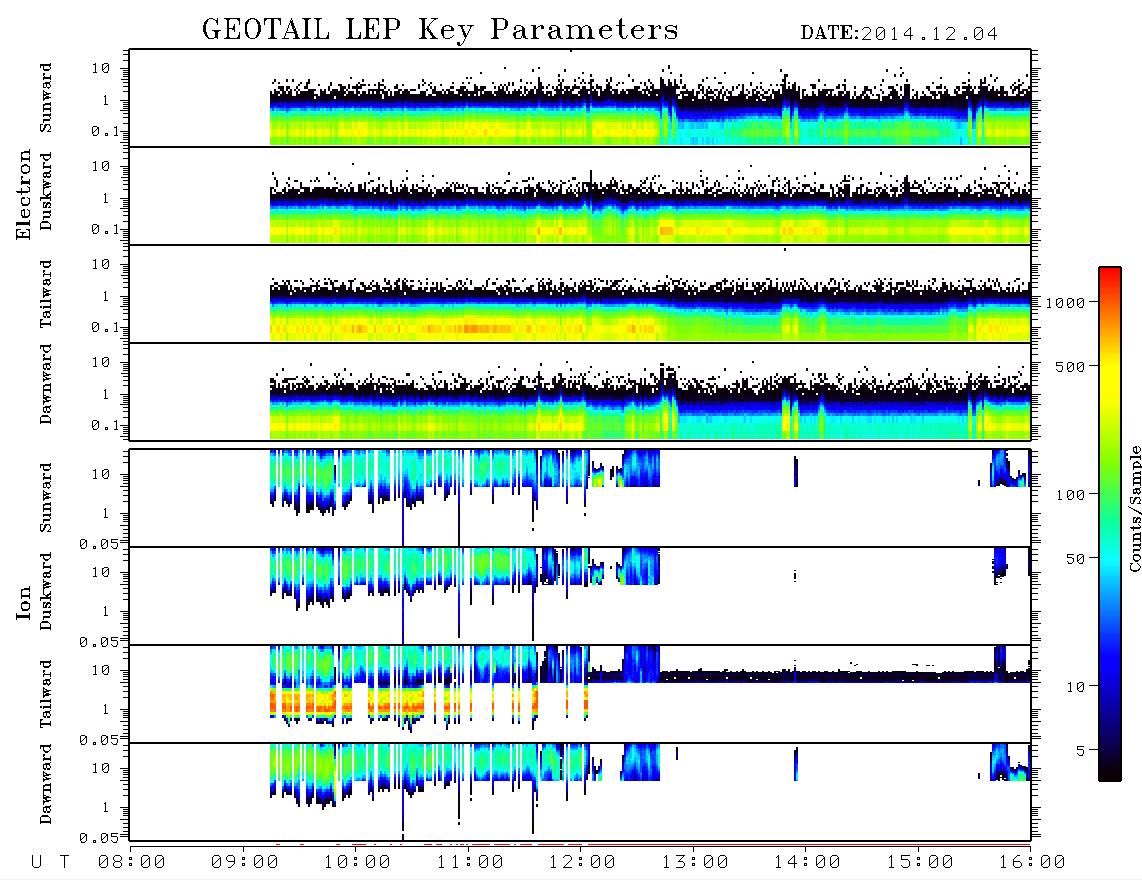Click the Electron Tailward spectrogram panel
This screenshot has height=880, width=1142.
580,294
